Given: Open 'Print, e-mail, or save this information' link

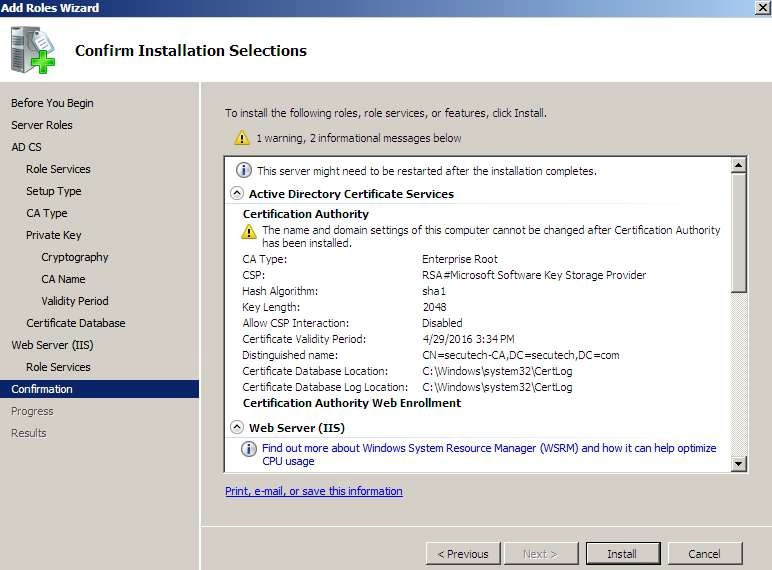Looking at the screenshot, I should coord(314,491).
